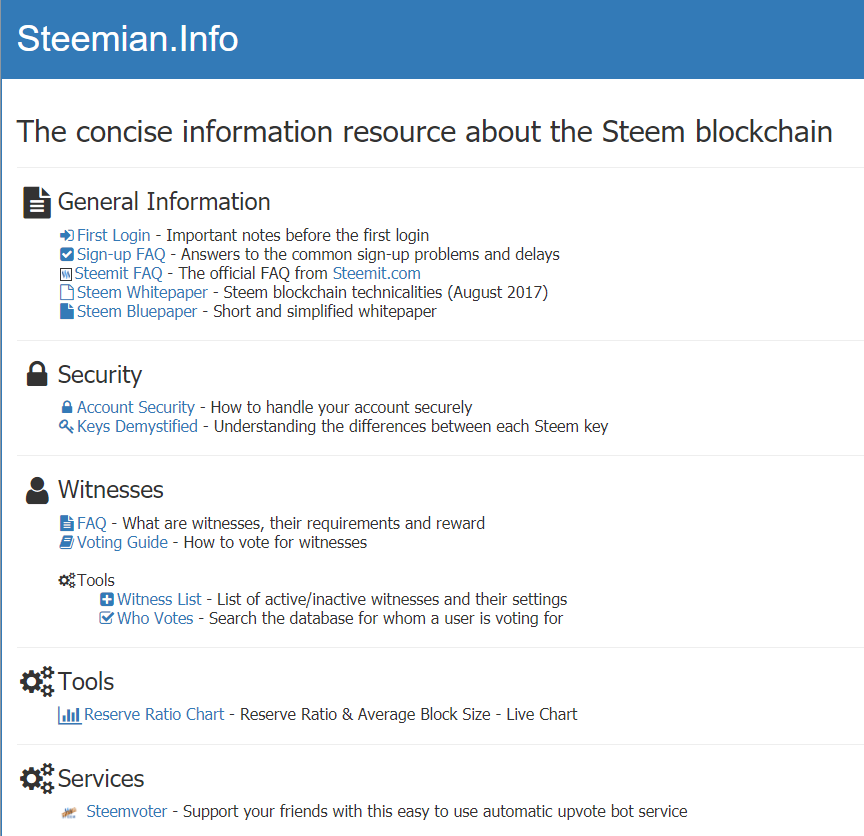Open the Steemit.com link
The width and height of the screenshot is (864, 836).
[x=376, y=274]
